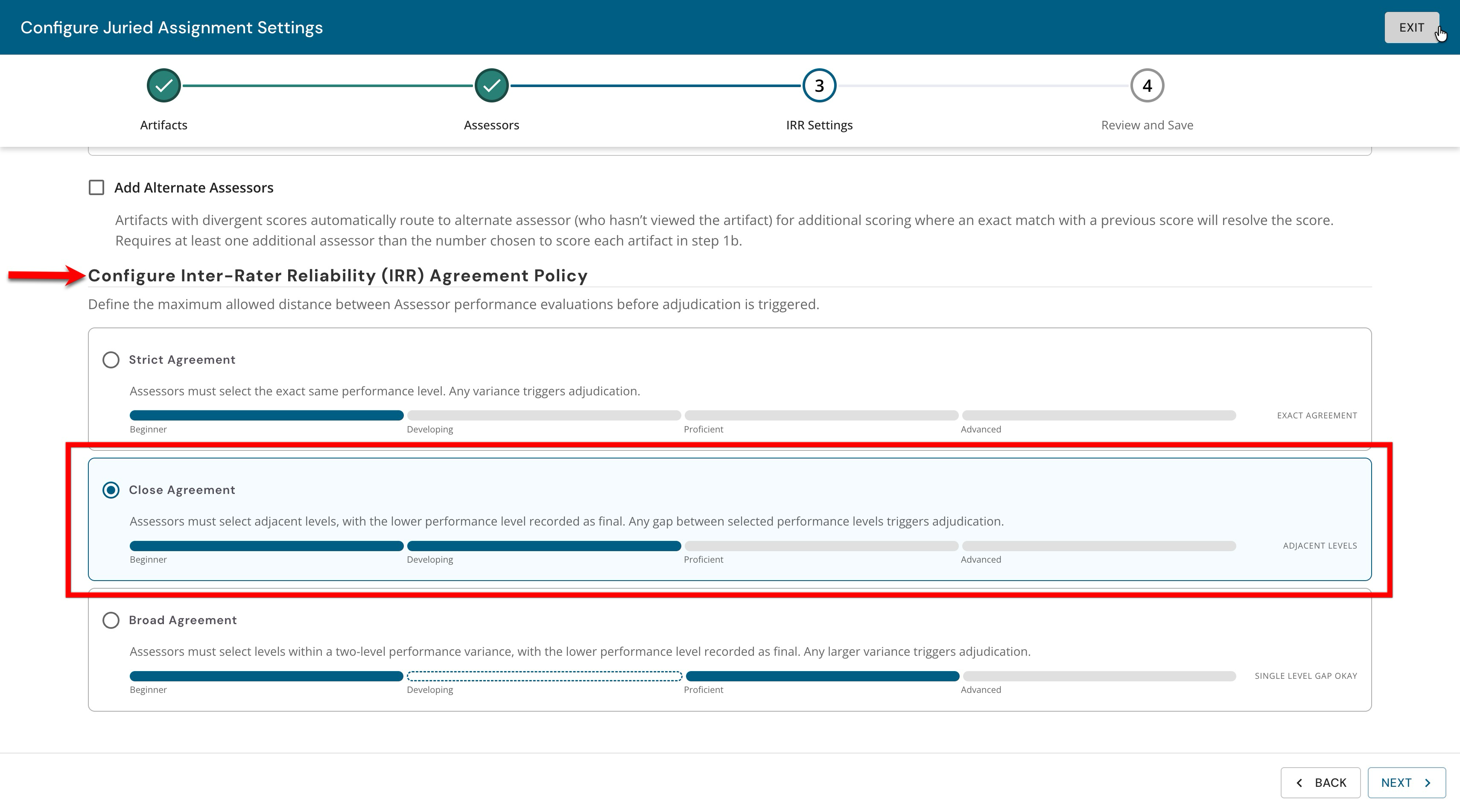Jump to step 4 Review and Save circle

coord(1147,85)
